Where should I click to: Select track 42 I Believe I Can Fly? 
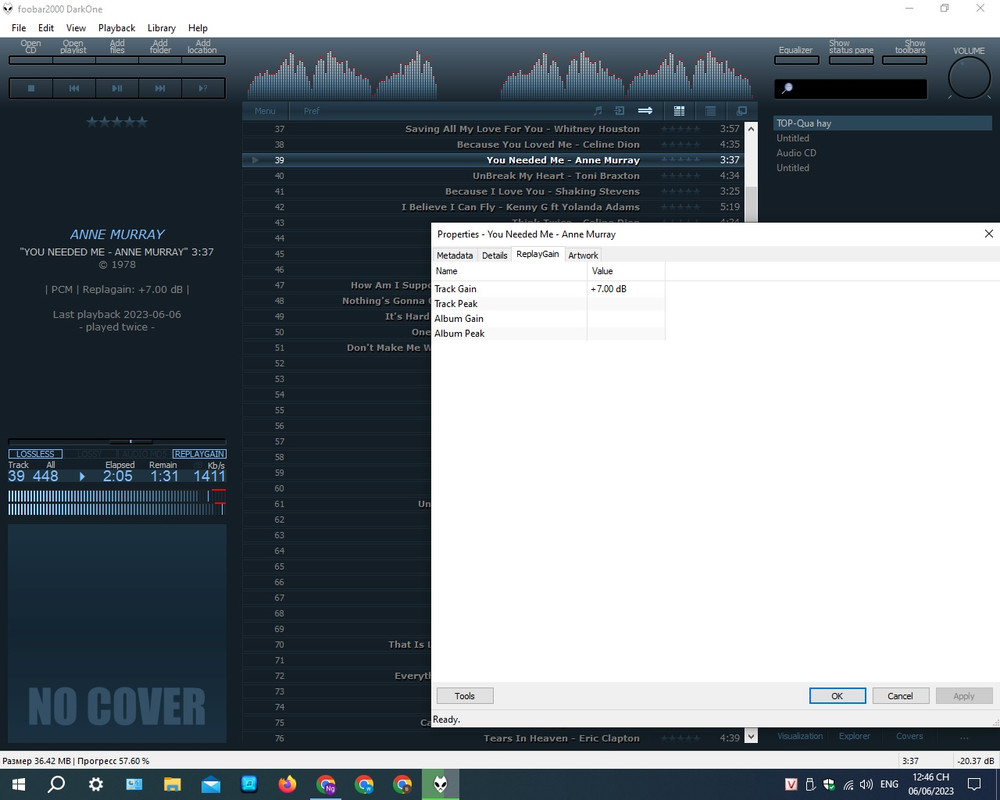click(x=492, y=207)
